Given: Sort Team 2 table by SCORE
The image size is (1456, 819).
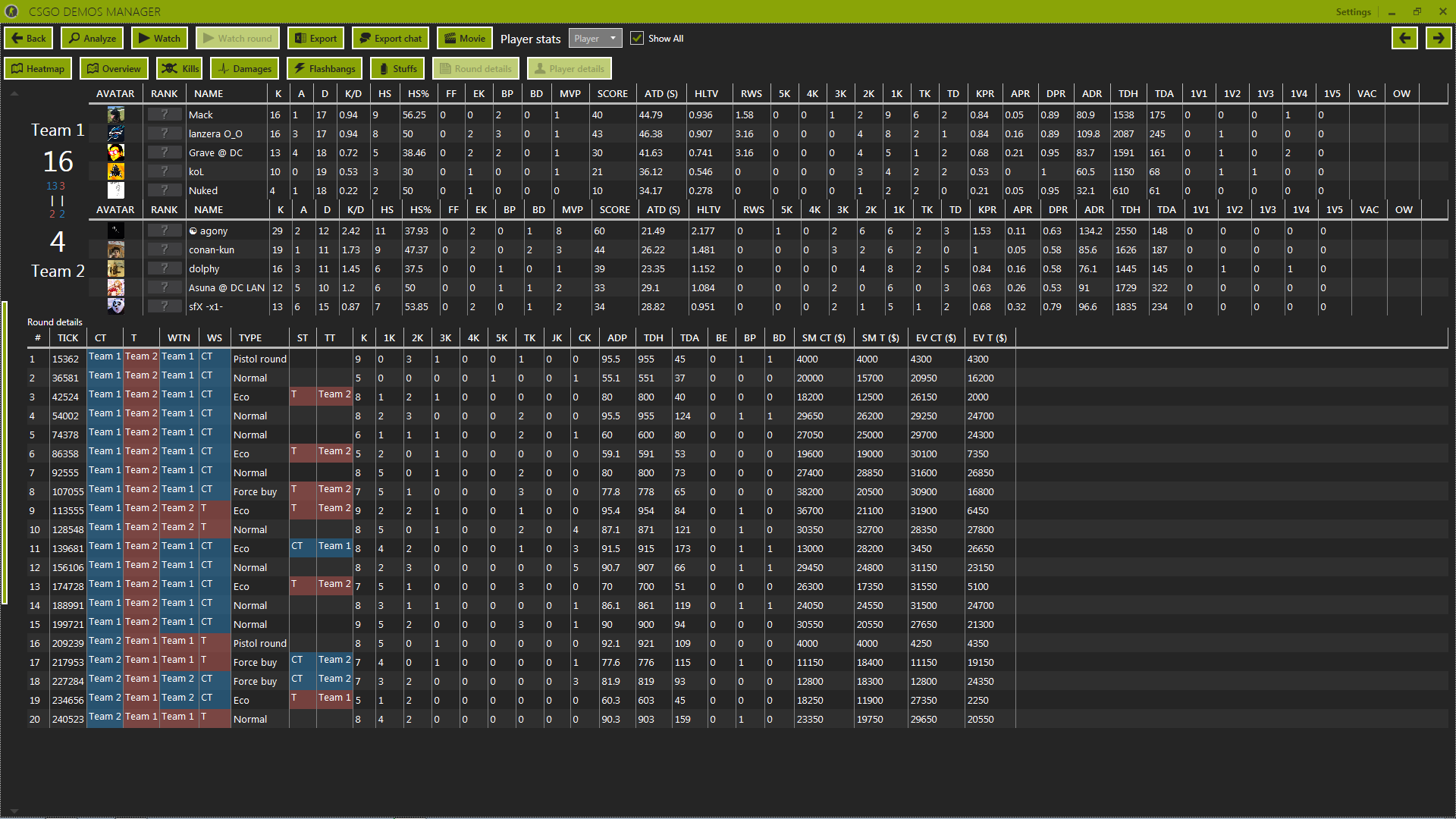Looking at the screenshot, I should (615, 210).
